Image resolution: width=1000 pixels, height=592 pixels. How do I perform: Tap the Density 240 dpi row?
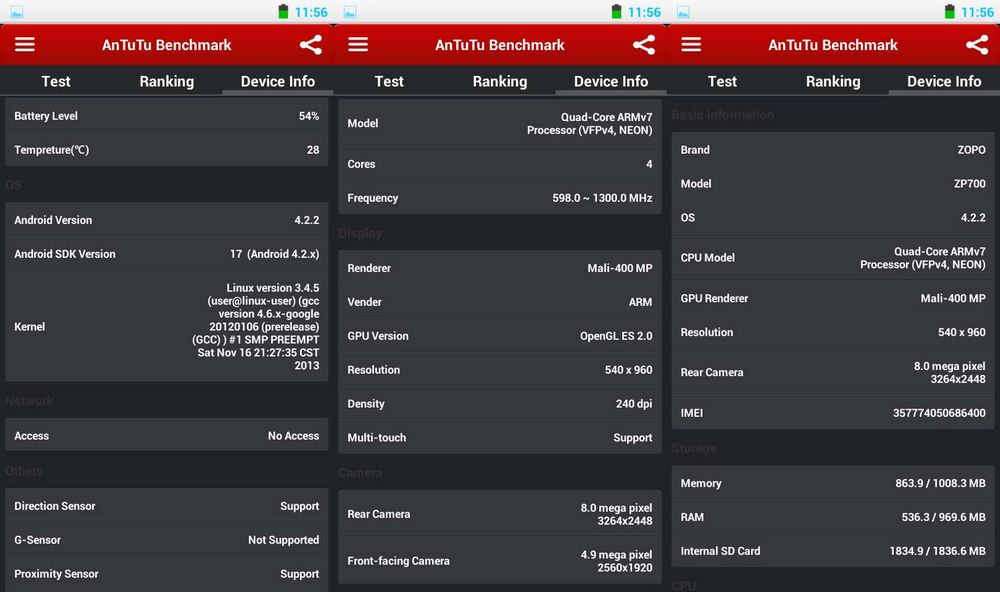(x=500, y=403)
